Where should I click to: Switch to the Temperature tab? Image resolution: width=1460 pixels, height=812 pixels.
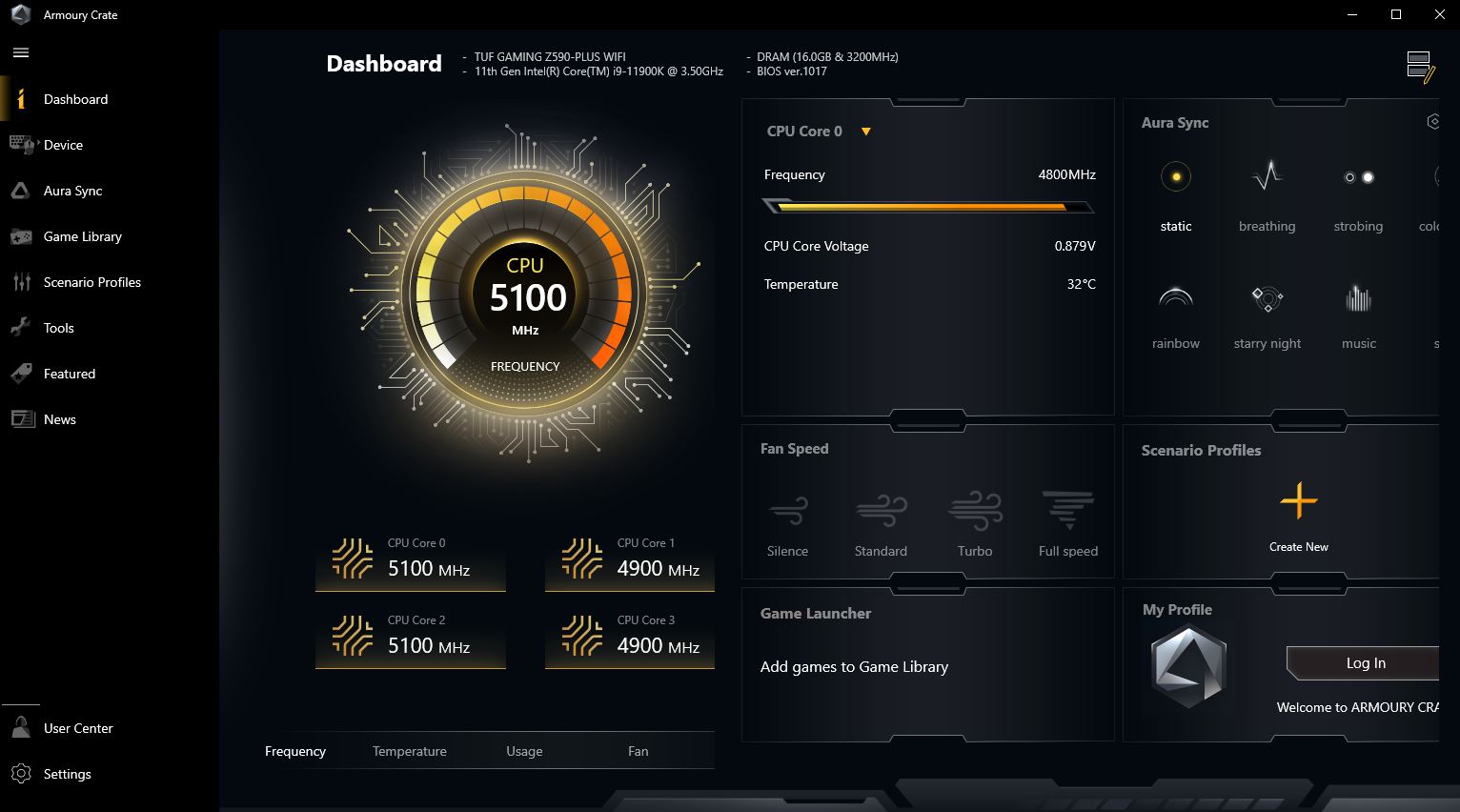pyautogui.click(x=410, y=751)
